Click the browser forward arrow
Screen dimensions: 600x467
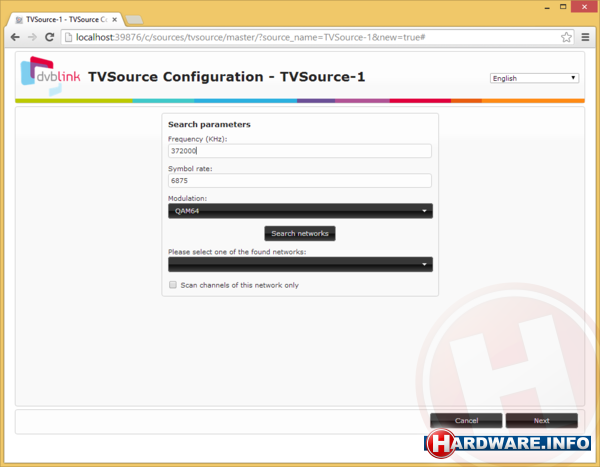click(33, 37)
